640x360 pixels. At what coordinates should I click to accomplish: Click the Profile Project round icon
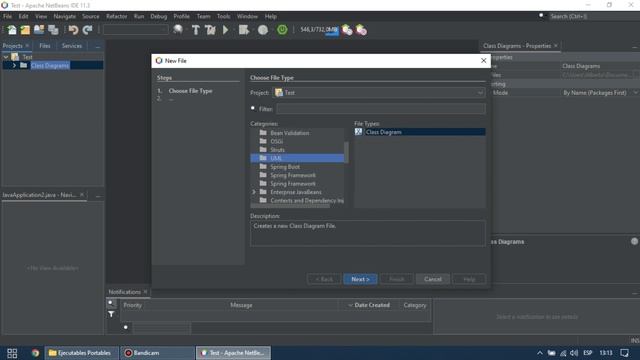(x=263, y=30)
